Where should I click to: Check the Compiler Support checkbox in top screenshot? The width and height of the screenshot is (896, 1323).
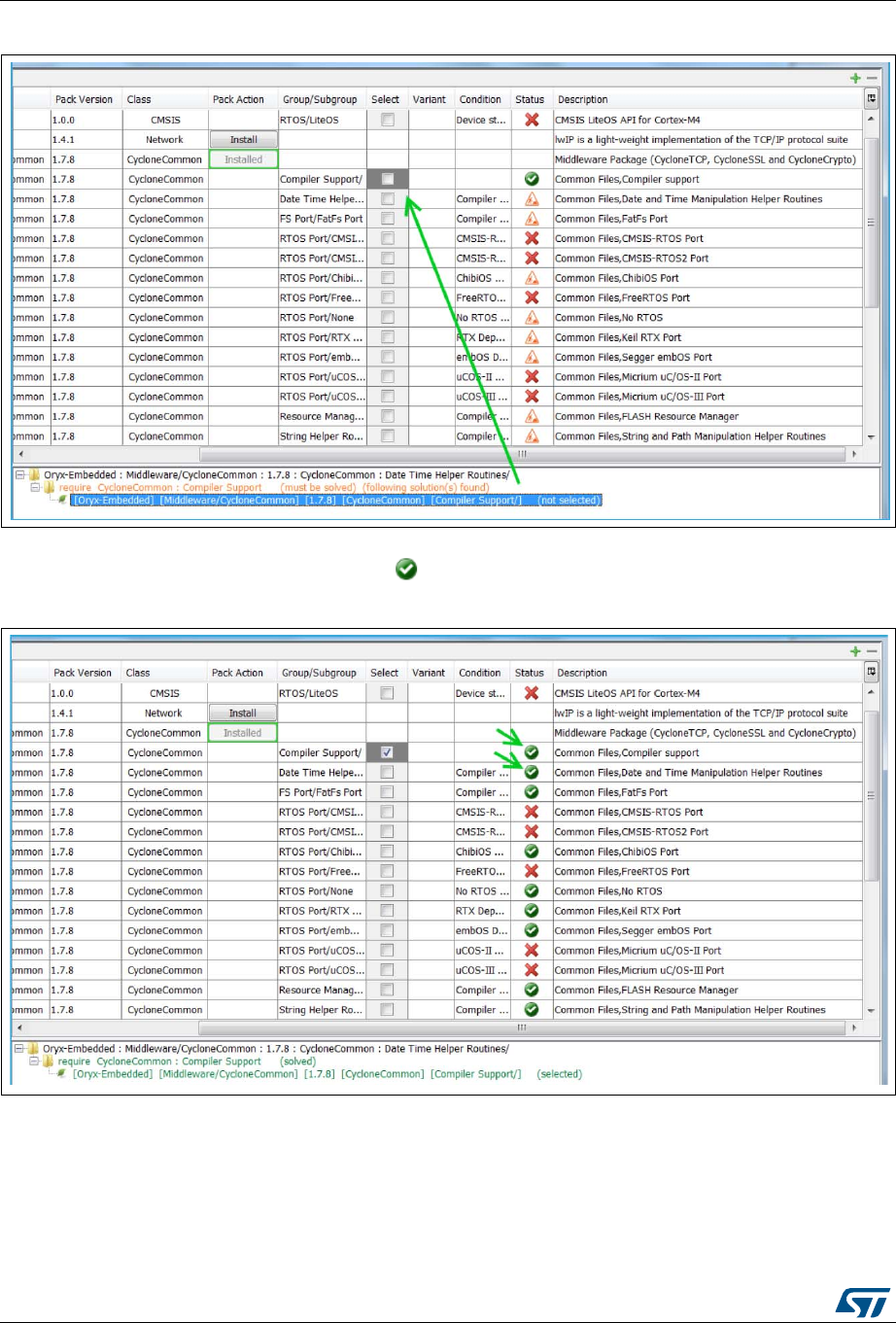tap(387, 179)
